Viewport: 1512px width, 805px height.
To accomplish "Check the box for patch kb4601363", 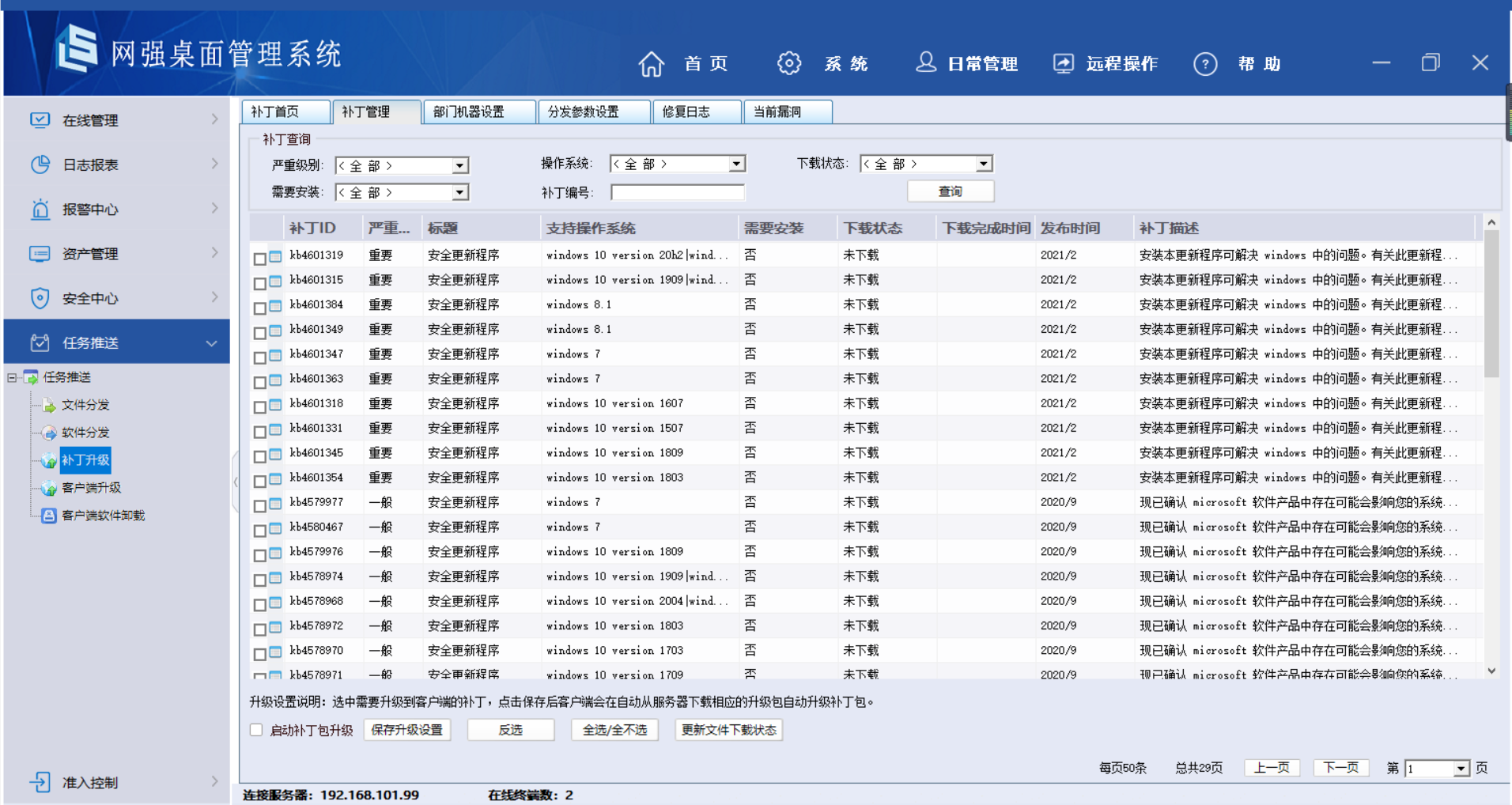I will [x=259, y=382].
